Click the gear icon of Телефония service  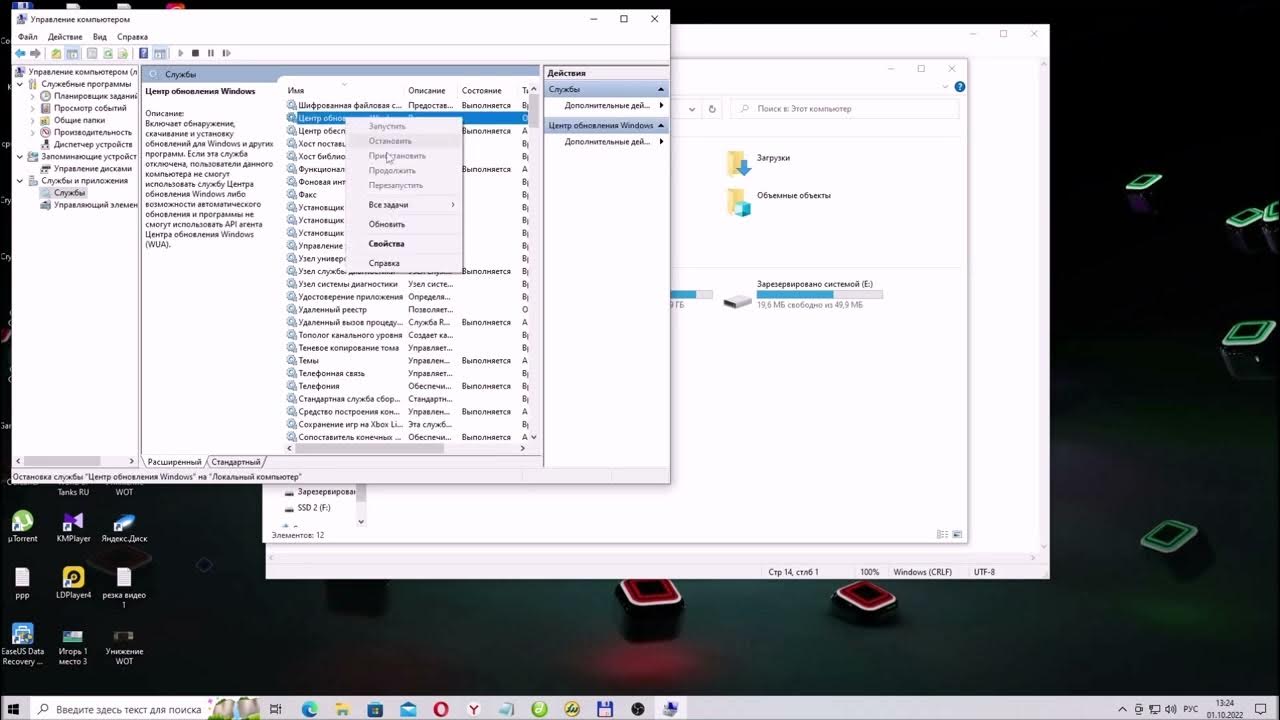click(x=292, y=386)
